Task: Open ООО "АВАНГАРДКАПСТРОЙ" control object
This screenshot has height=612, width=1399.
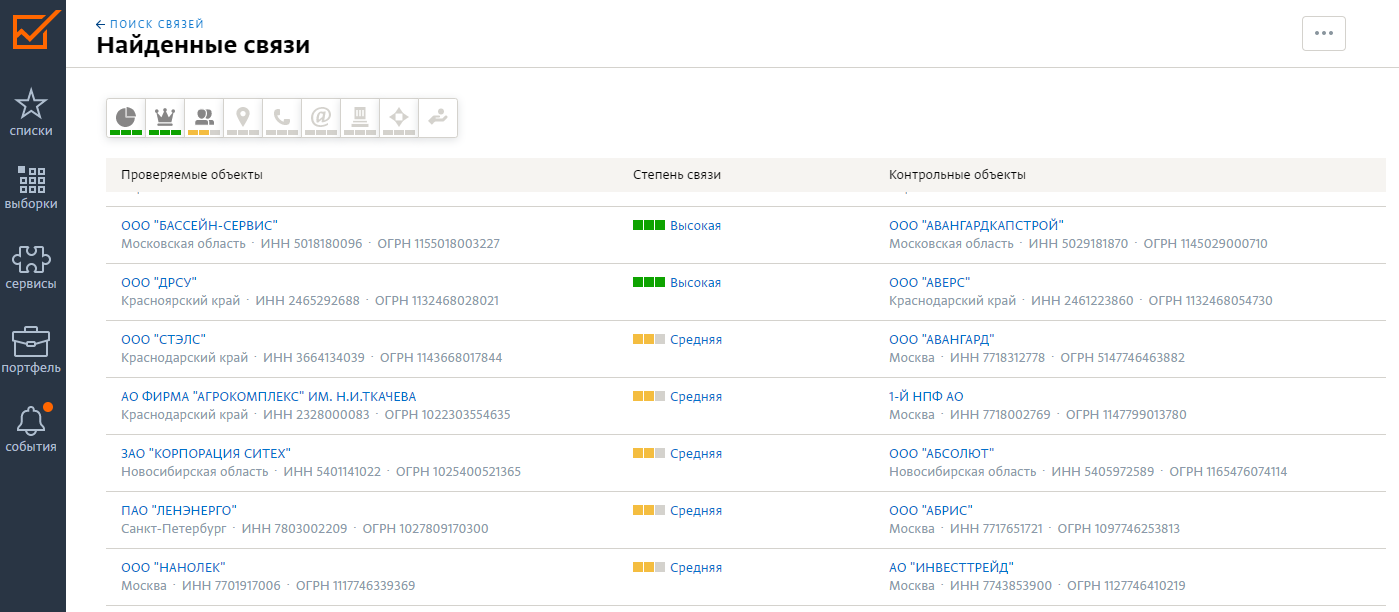Action: [976, 226]
